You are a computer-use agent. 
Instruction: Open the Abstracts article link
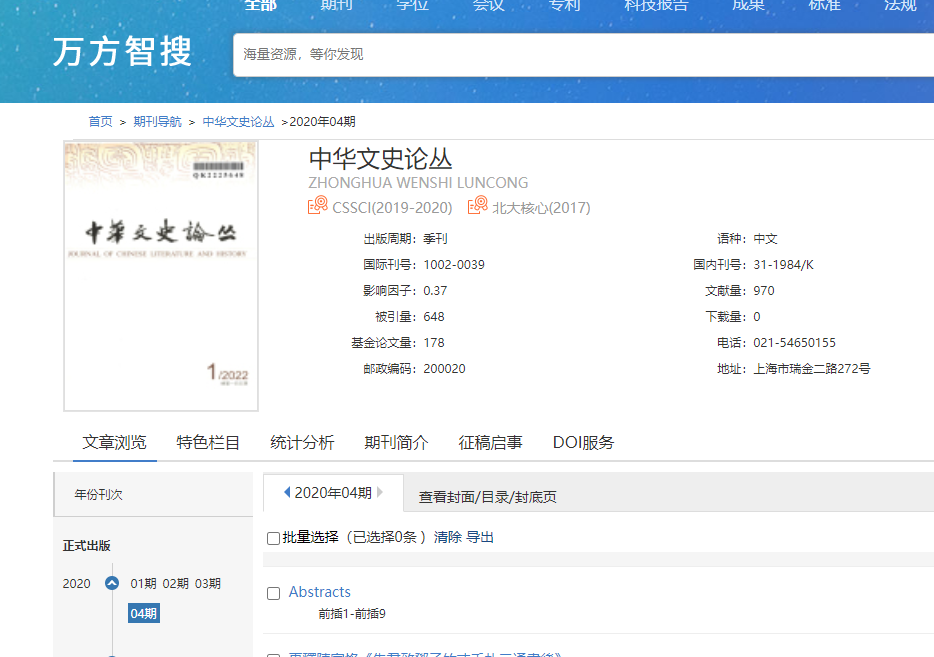point(320,592)
